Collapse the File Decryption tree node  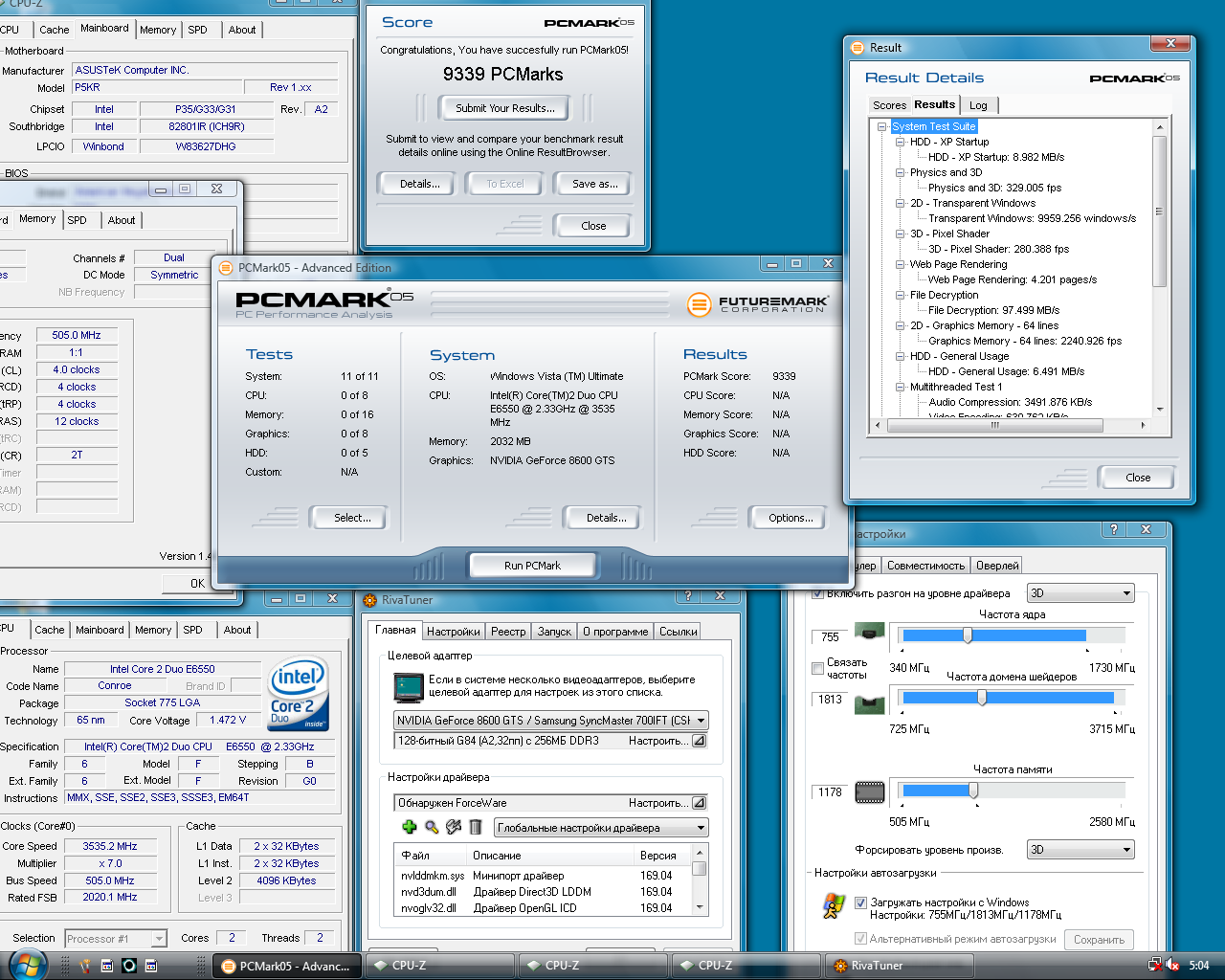pyautogui.click(x=901, y=295)
